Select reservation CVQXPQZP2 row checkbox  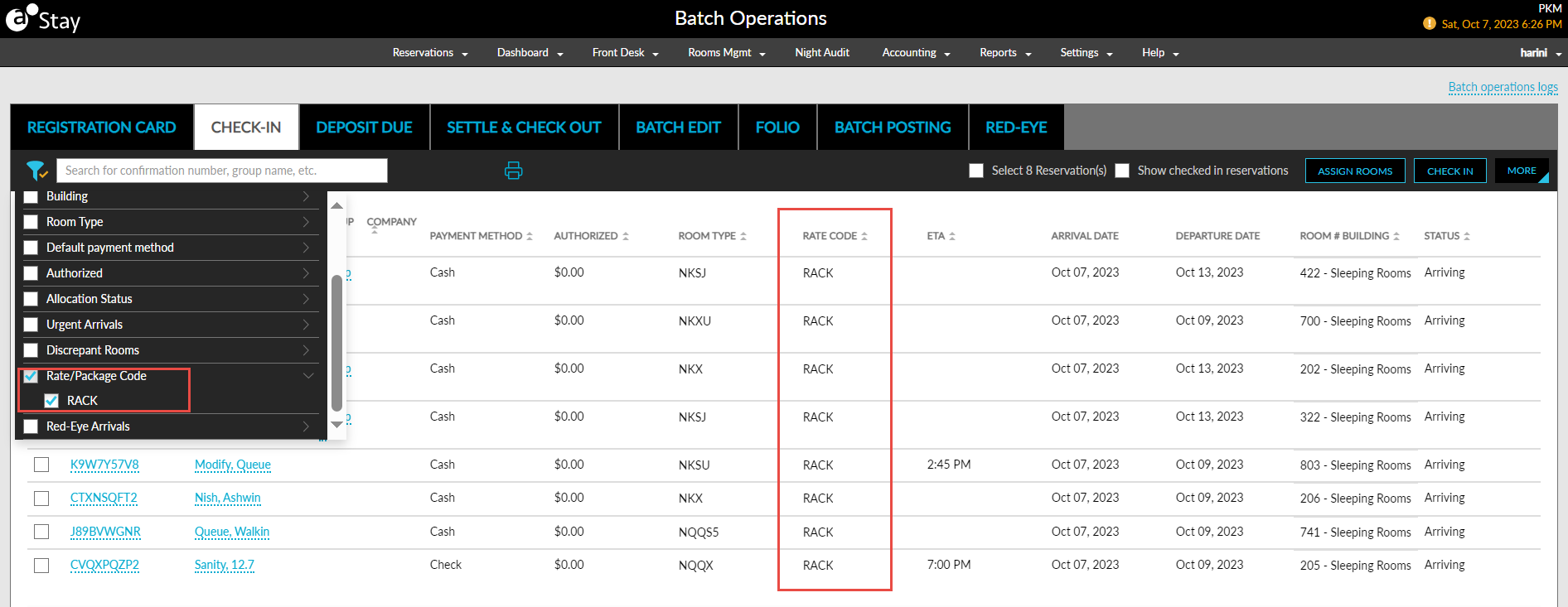click(x=41, y=565)
